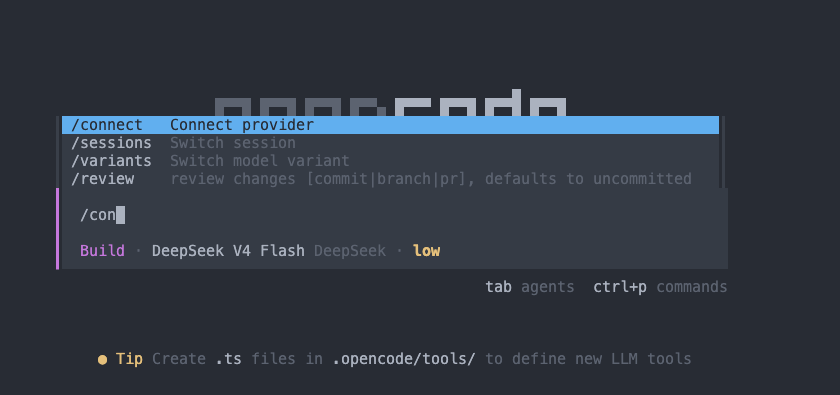This screenshot has width=840, height=395.
Task: Click the opencode logo banner
Action: 390,103
